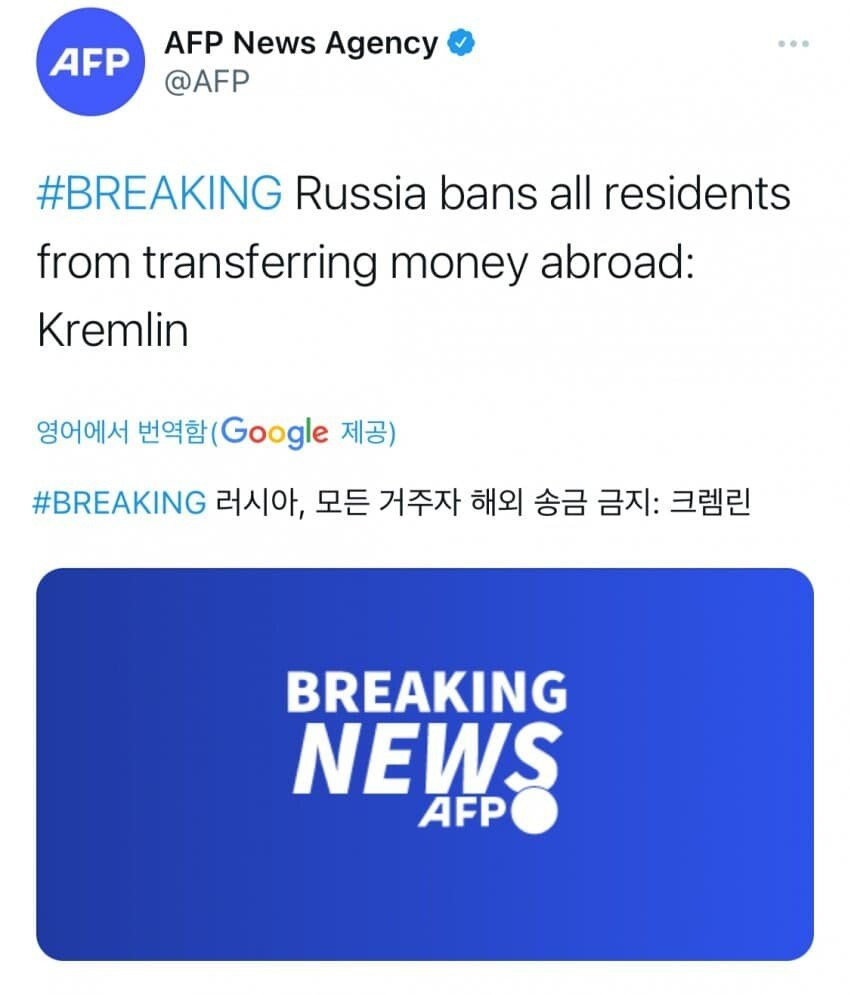Image resolution: width=850 pixels, height=995 pixels.
Task: Click the blue verified badge
Action: coord(460,43)
